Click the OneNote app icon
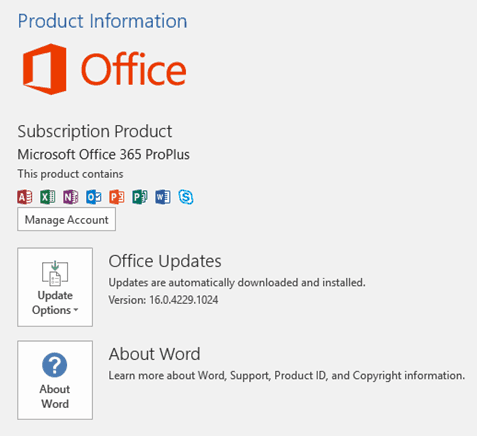Viewport: 477px width, 436px height. pyautogui.click(x=71, y=197)
